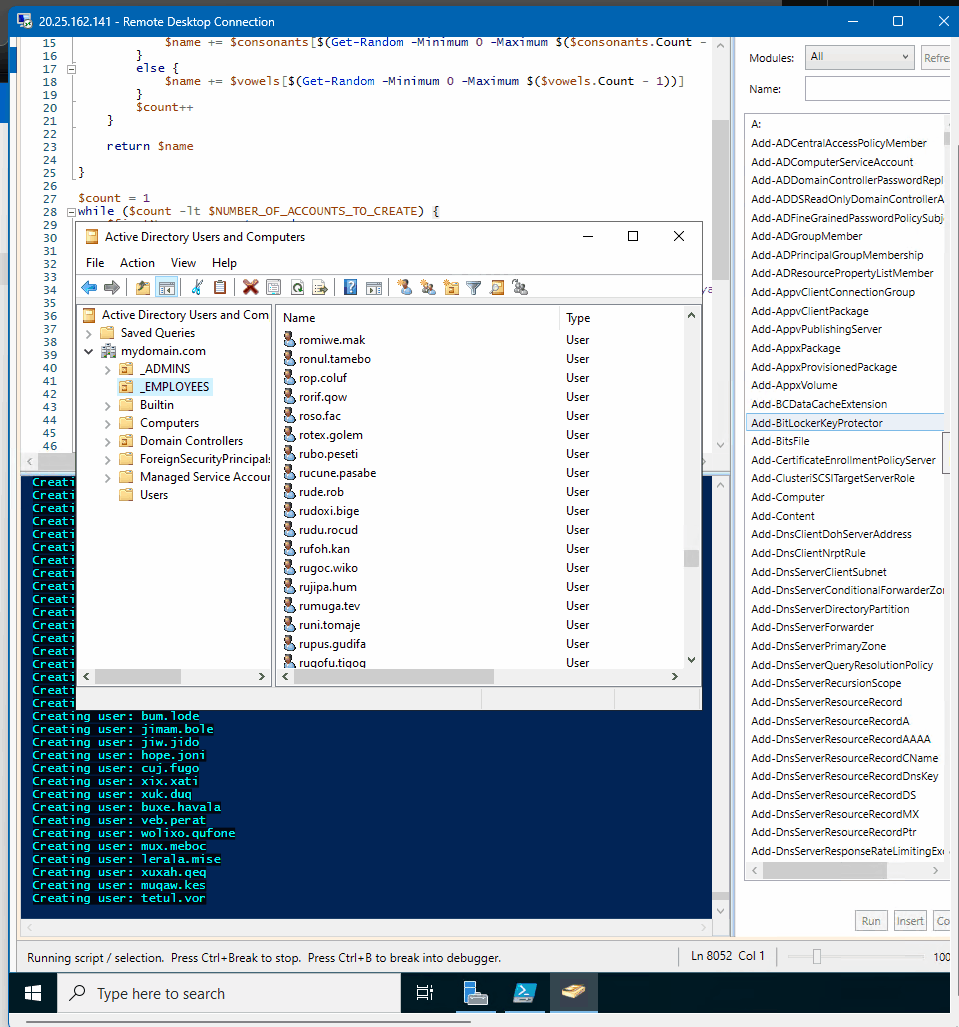
Task: Expand the Computers container
Action: click(x=107, y=424)
